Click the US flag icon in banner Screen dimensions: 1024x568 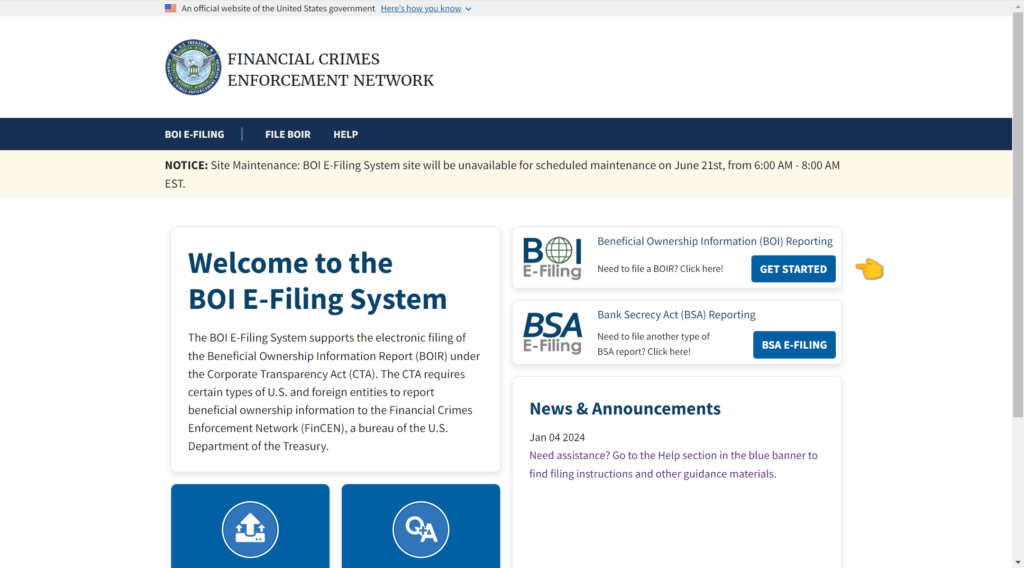point(170,8)
